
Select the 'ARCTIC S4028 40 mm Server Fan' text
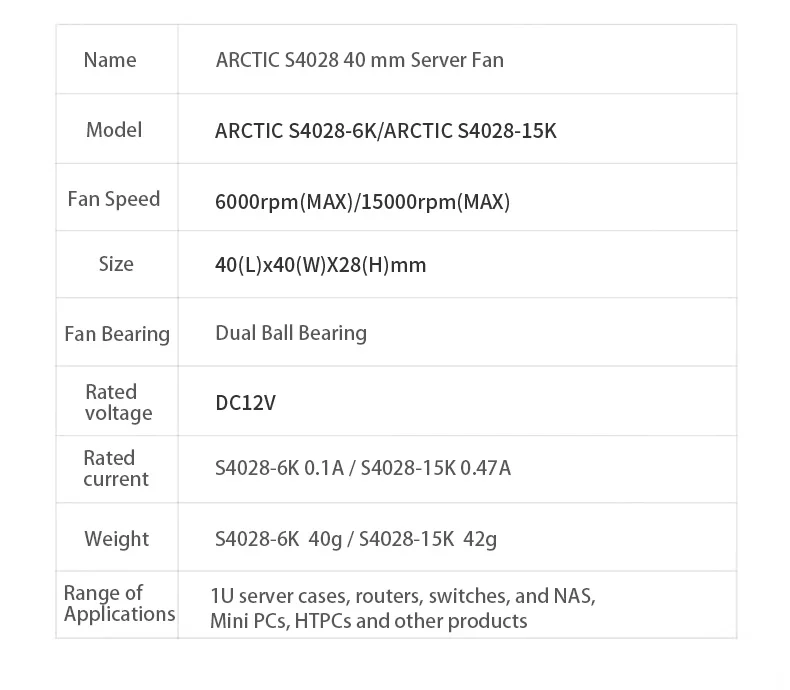pyautogui.click(x=360, y=60)
